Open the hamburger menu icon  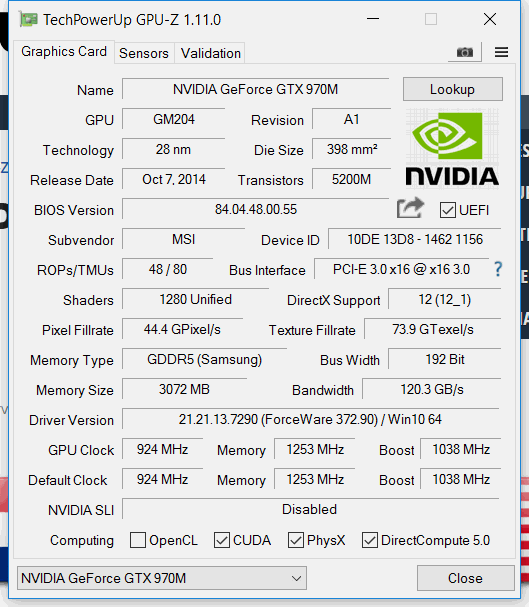pos(501,52)
